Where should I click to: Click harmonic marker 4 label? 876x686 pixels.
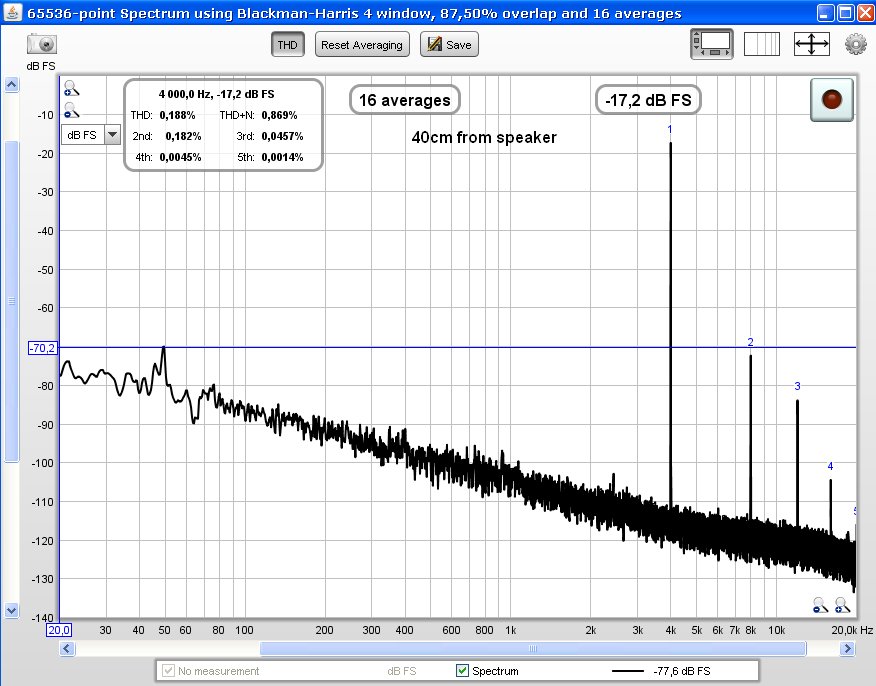[x=830, y=466]
